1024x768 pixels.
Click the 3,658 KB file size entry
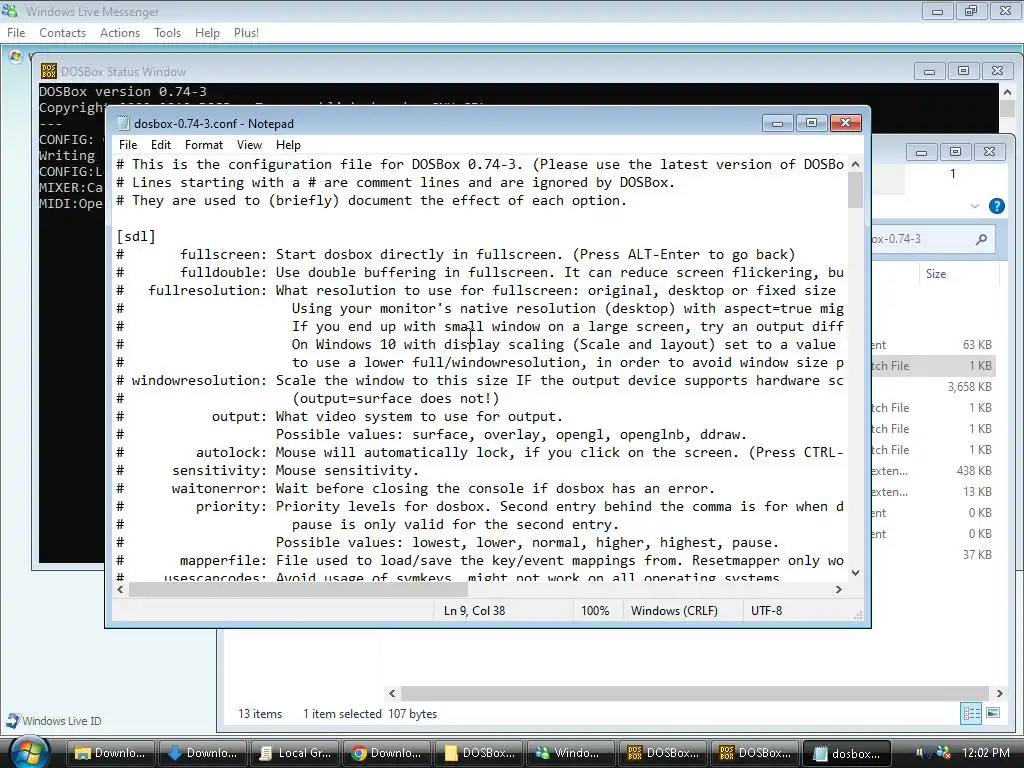pyautogui.click(x=970, y=387)
